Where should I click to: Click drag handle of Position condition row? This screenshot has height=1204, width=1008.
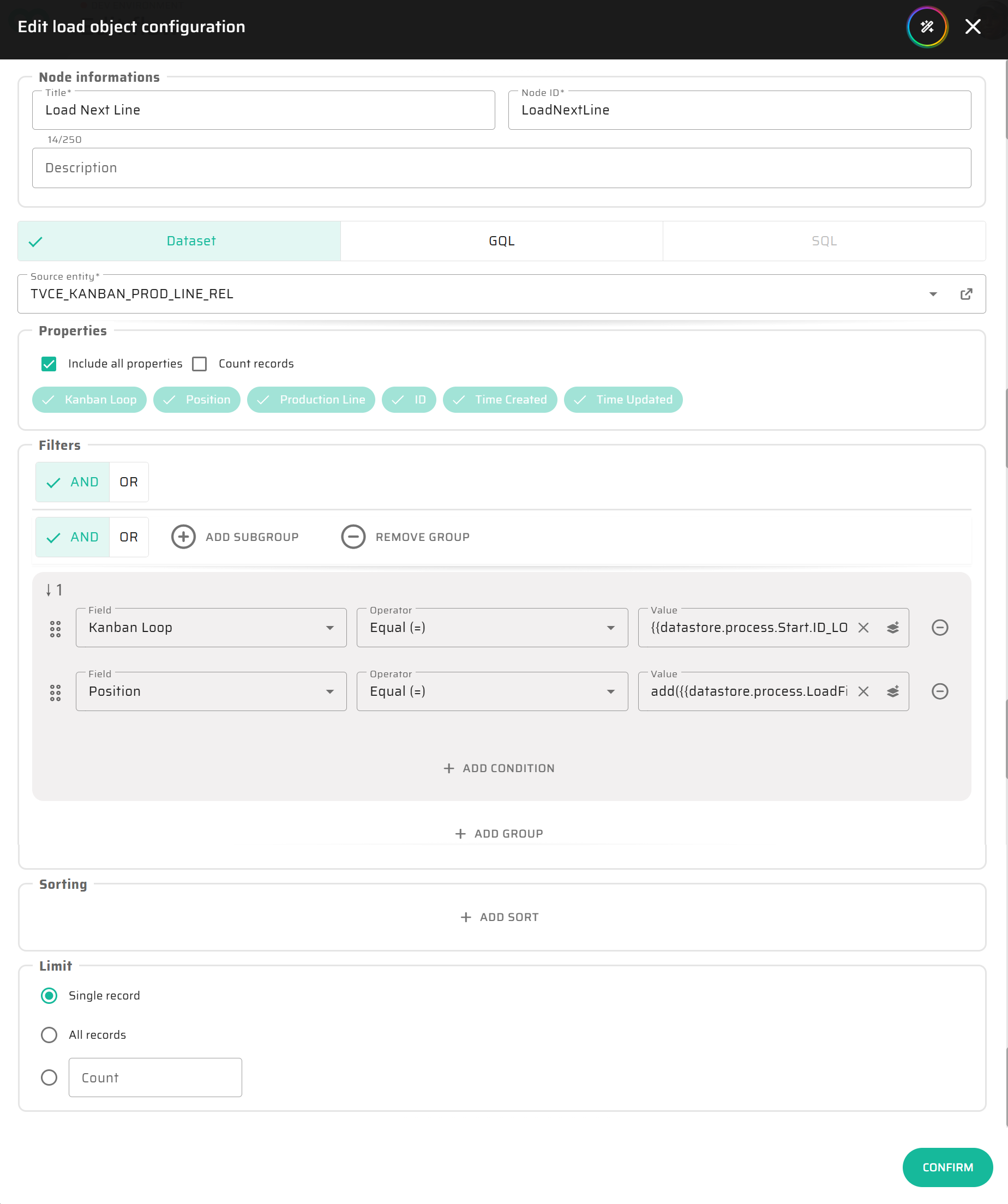(55, 693)
